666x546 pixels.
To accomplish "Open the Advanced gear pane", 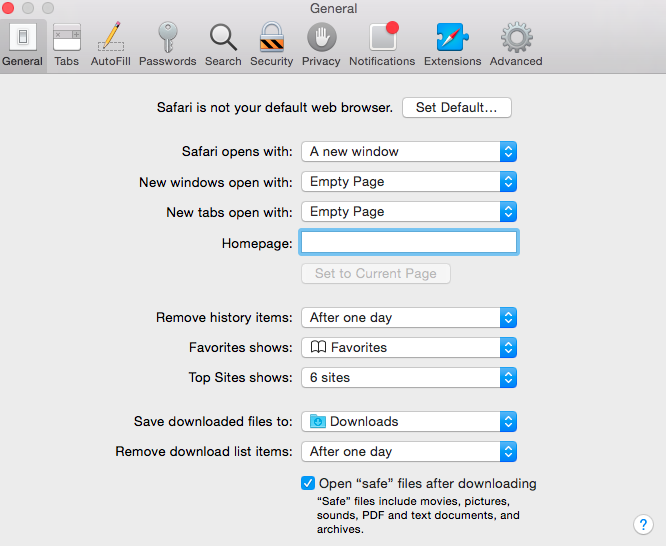I will tap(516, 45).
